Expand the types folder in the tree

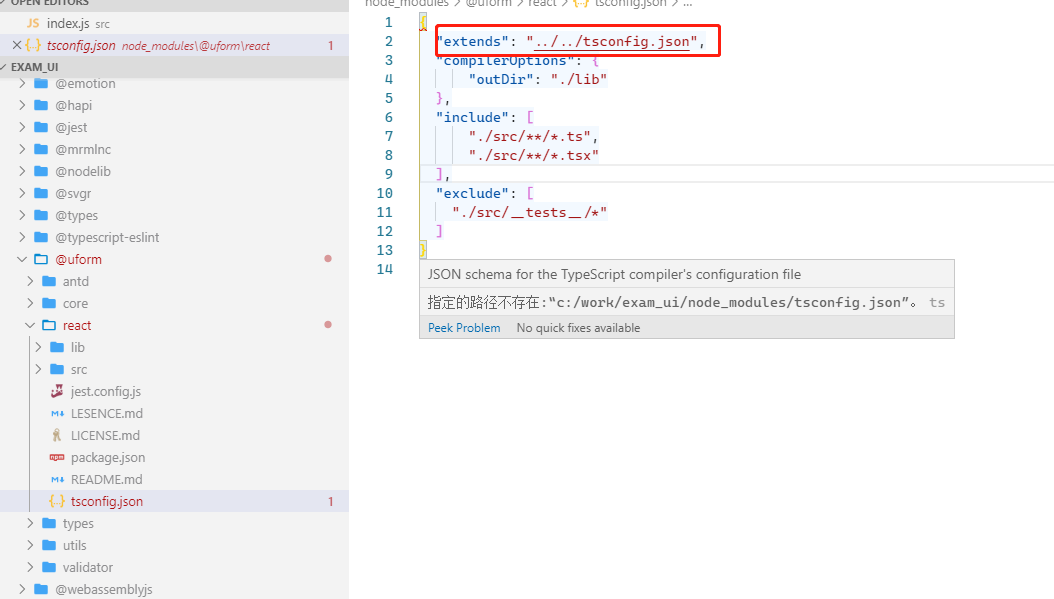(x=31, y=523)
